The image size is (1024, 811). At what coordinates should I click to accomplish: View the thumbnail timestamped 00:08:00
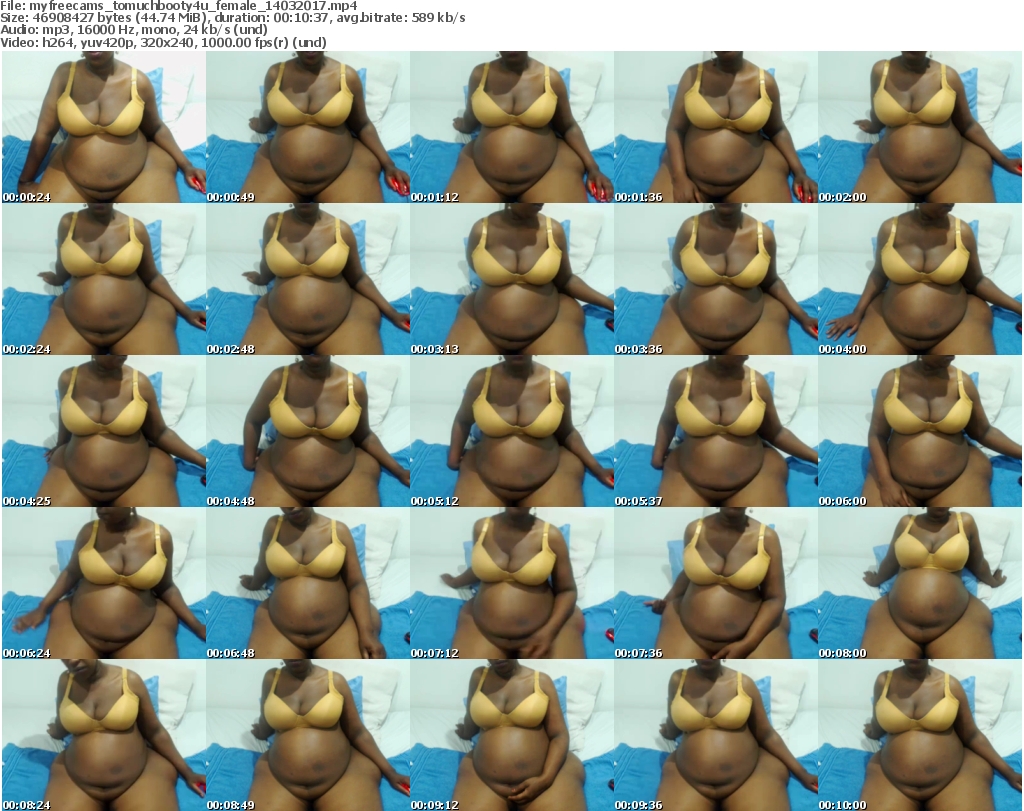920,583
